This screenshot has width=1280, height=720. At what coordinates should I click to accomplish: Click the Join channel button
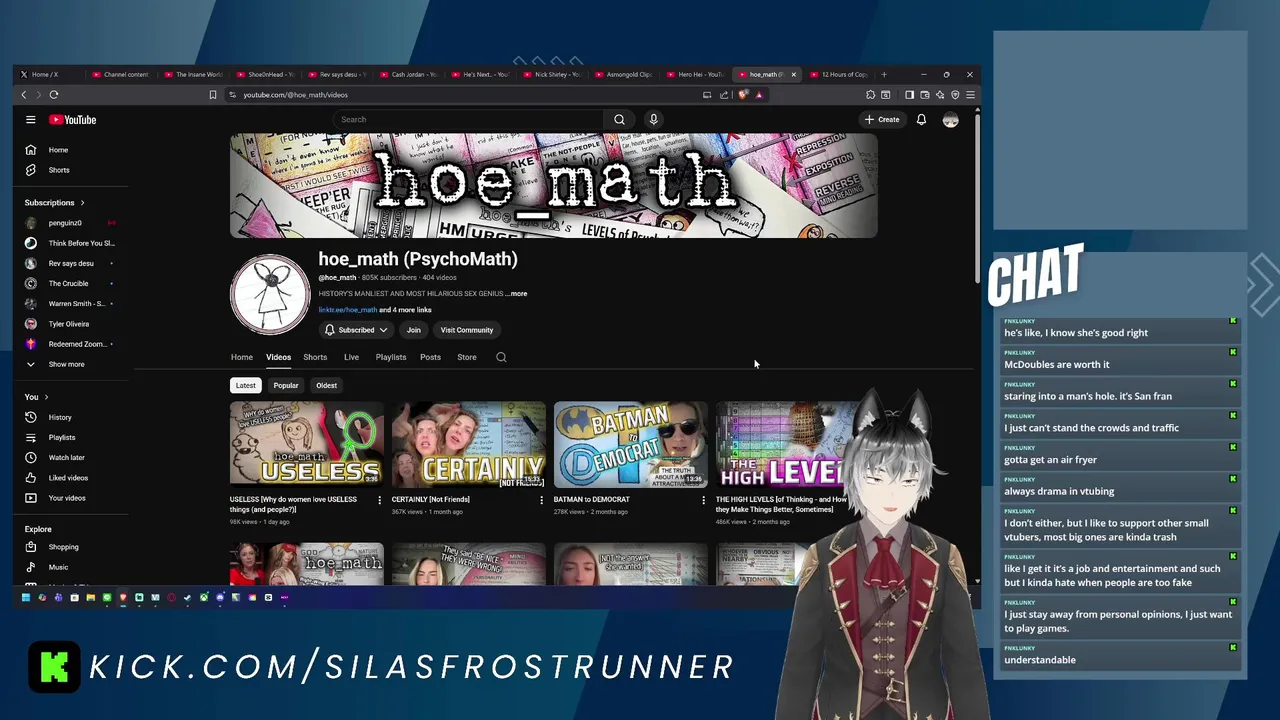(x=413, y=330)
